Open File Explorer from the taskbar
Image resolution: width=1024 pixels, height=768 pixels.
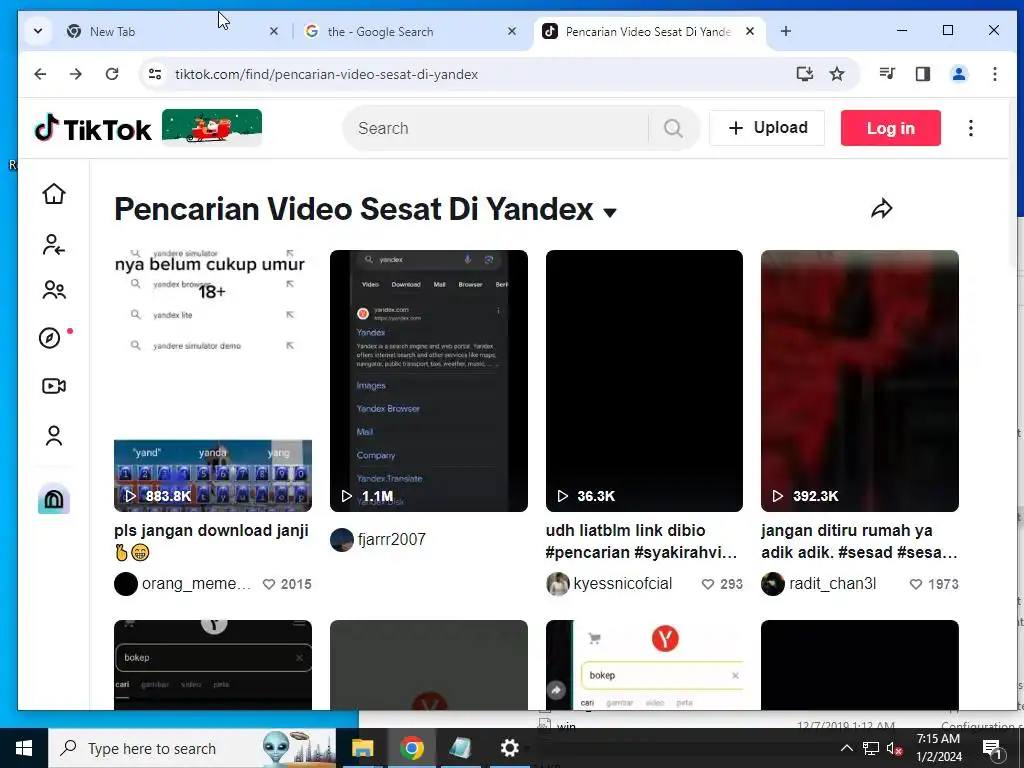point(362,748)
